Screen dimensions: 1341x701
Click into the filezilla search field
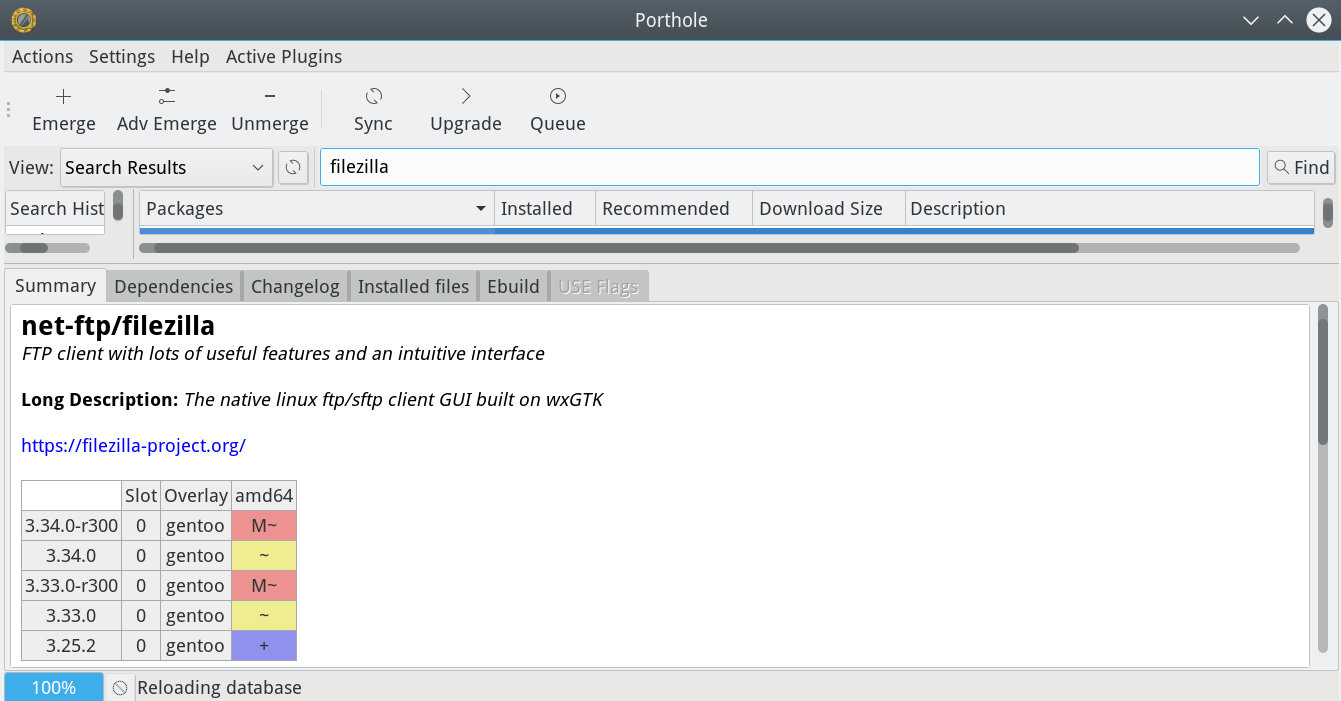point(789,167)
